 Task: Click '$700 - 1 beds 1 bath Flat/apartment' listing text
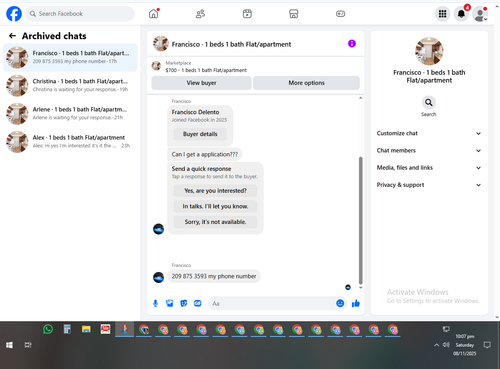[206, 70]
